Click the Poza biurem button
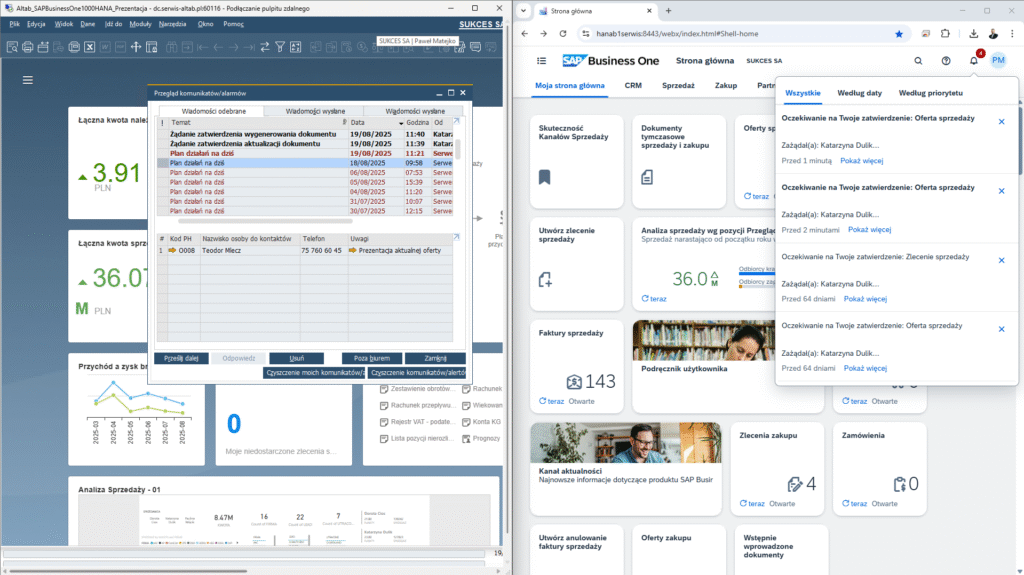Screen dimensions: 1024x575 [x=372, y=358]
